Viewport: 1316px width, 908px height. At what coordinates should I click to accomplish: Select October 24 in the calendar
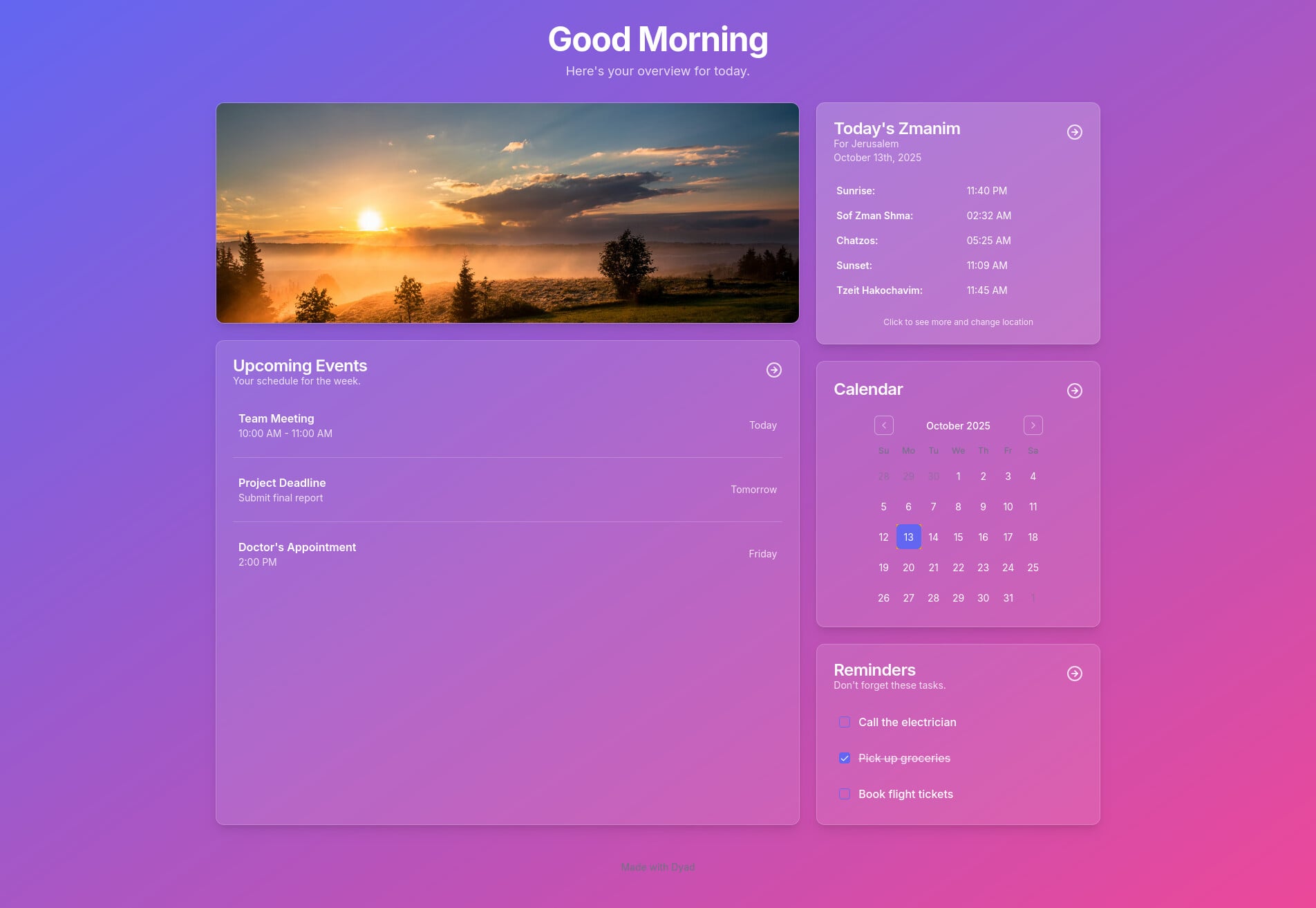(1008, 567)
